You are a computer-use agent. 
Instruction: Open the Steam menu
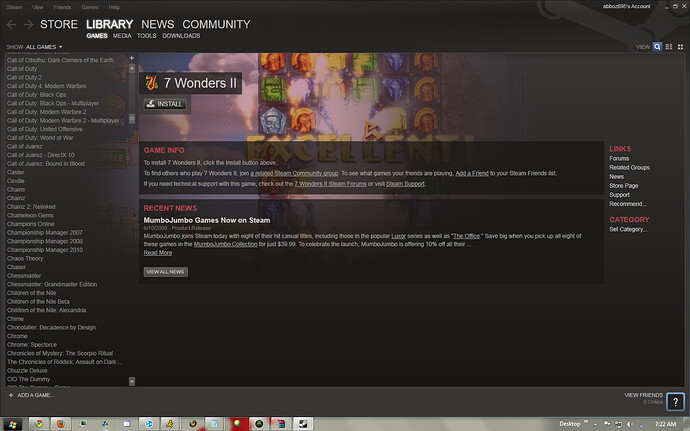tap(15, 5)
